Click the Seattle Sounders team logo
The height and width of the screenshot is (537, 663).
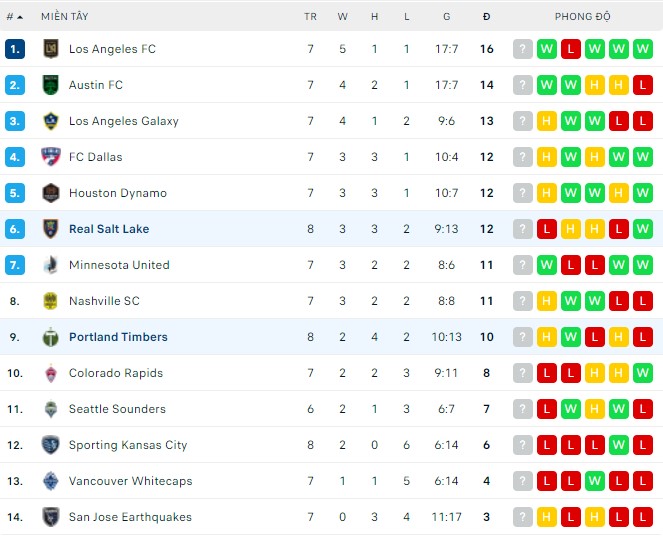[x=51, y=409]
